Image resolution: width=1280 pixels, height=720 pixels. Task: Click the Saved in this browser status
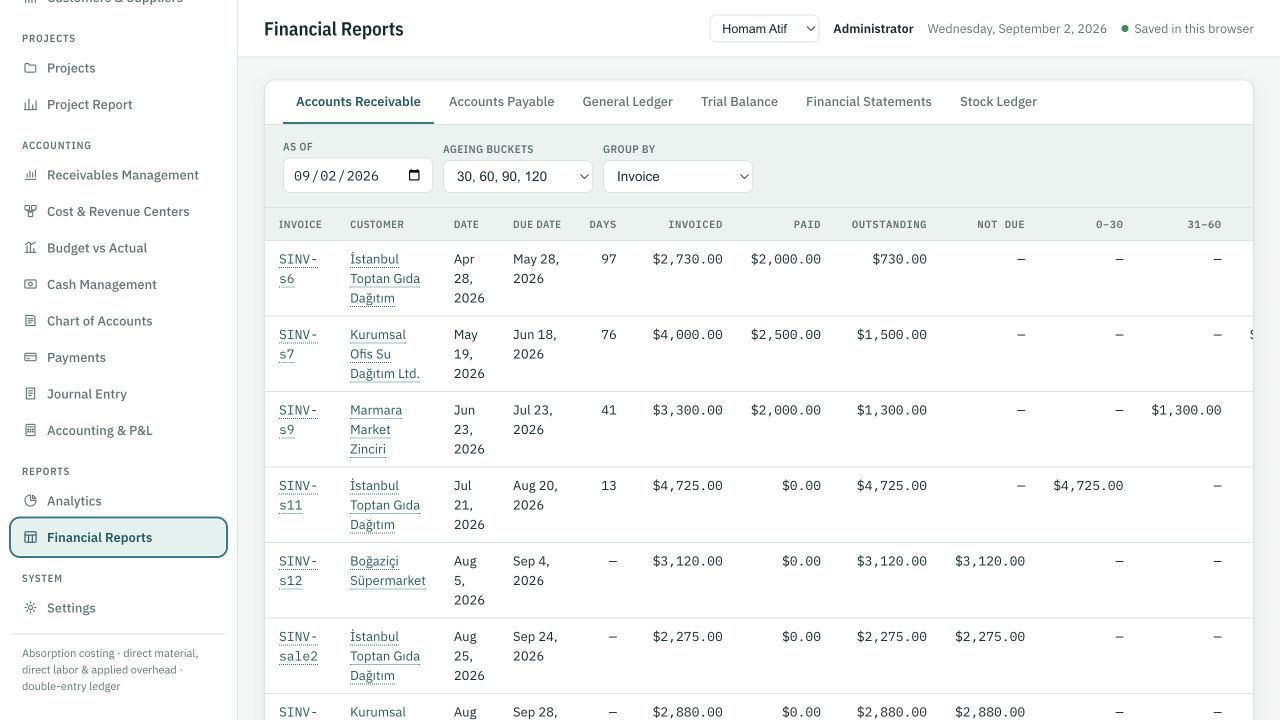coord(1187,29)
